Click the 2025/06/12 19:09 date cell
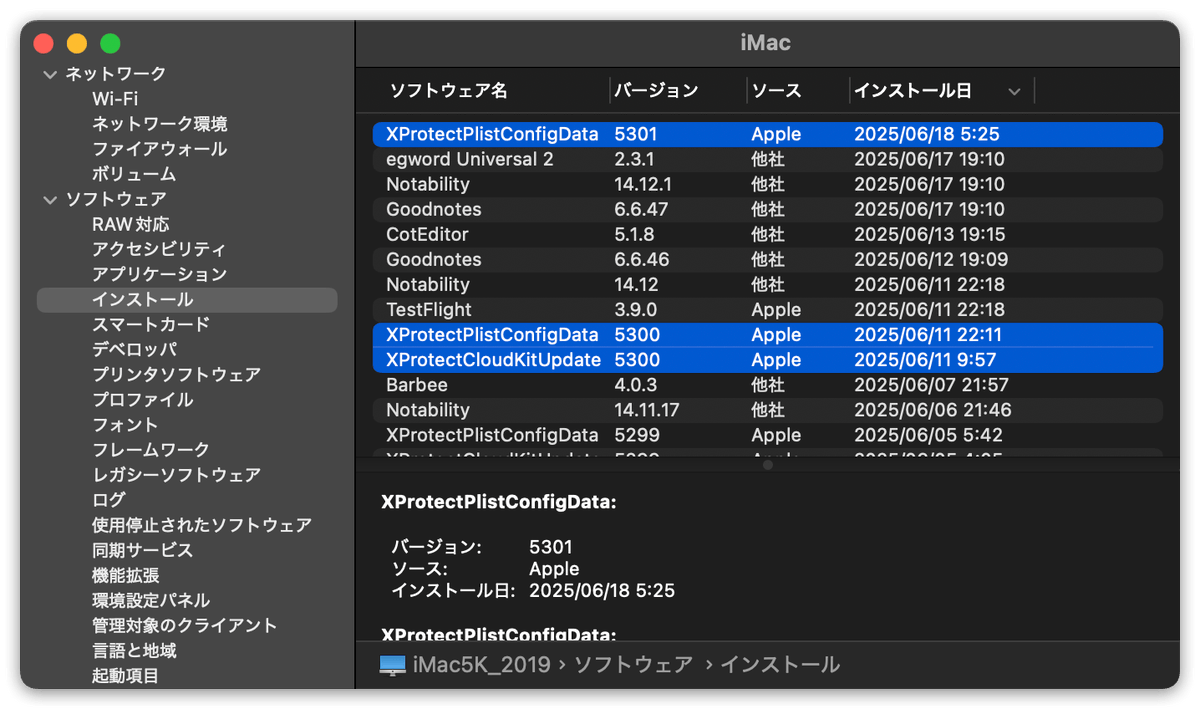 pyautogui.click(x=931, y=259)
